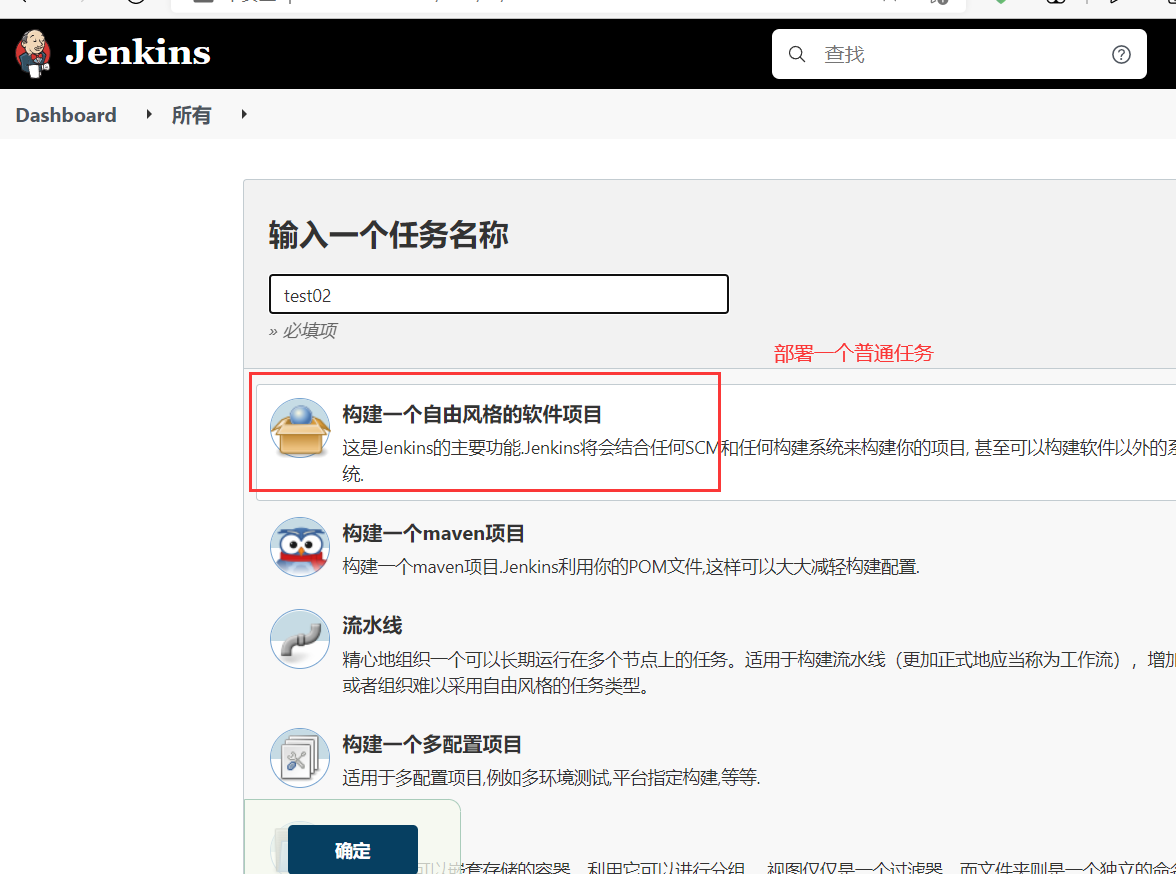
Task: Choose 构建一个maven项目 title
Action: point(433,533)
